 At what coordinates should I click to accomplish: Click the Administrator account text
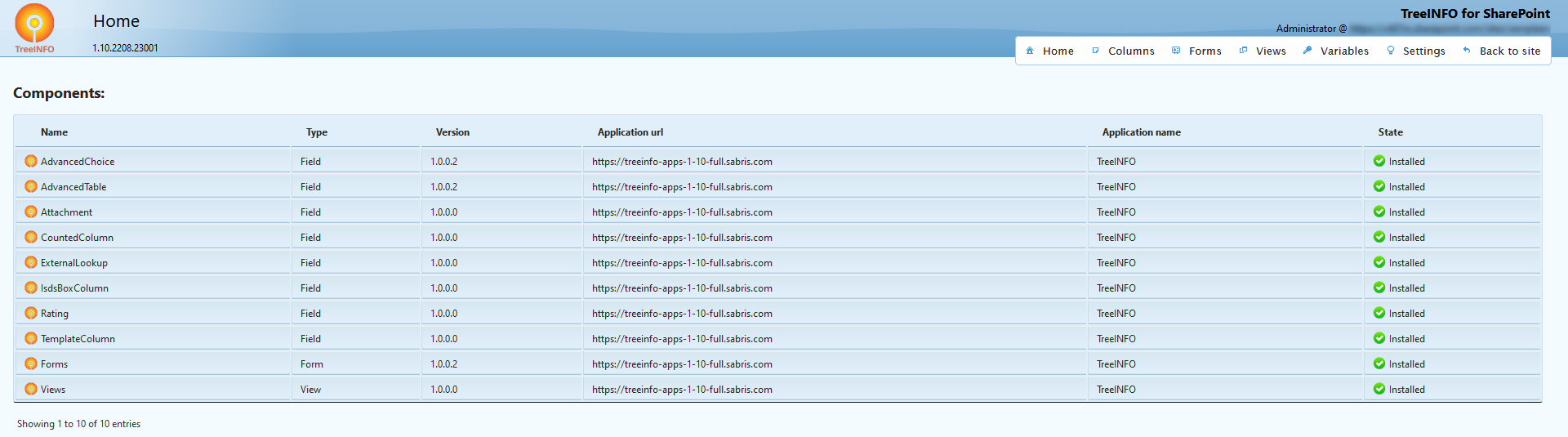(x=1311, y=29)
